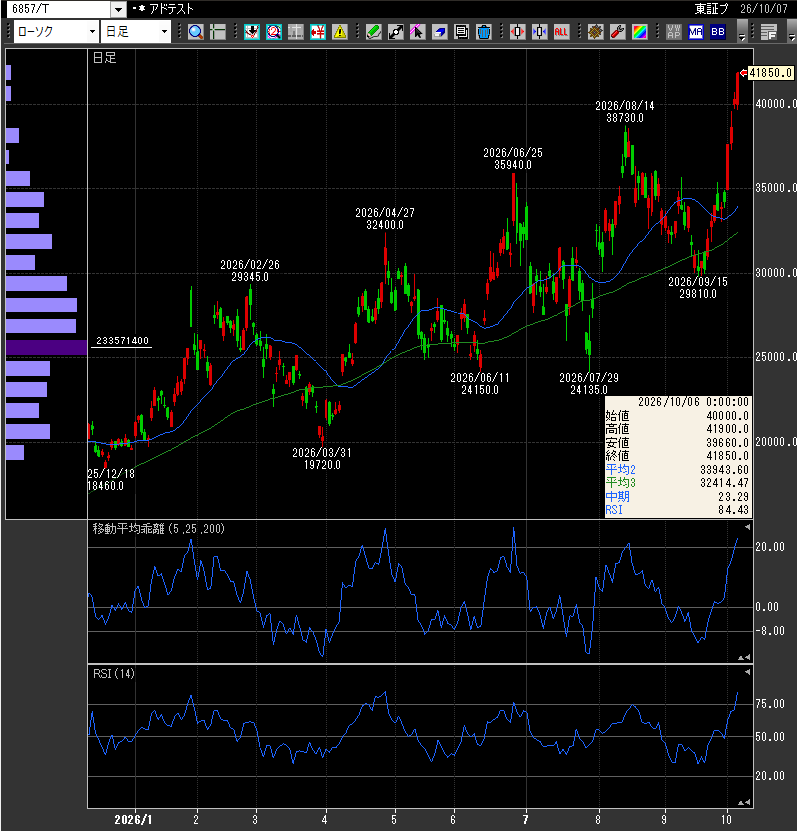Click the 移動平均乖離 panel collapse arrow
797x831 pixels.
point(747,527)
